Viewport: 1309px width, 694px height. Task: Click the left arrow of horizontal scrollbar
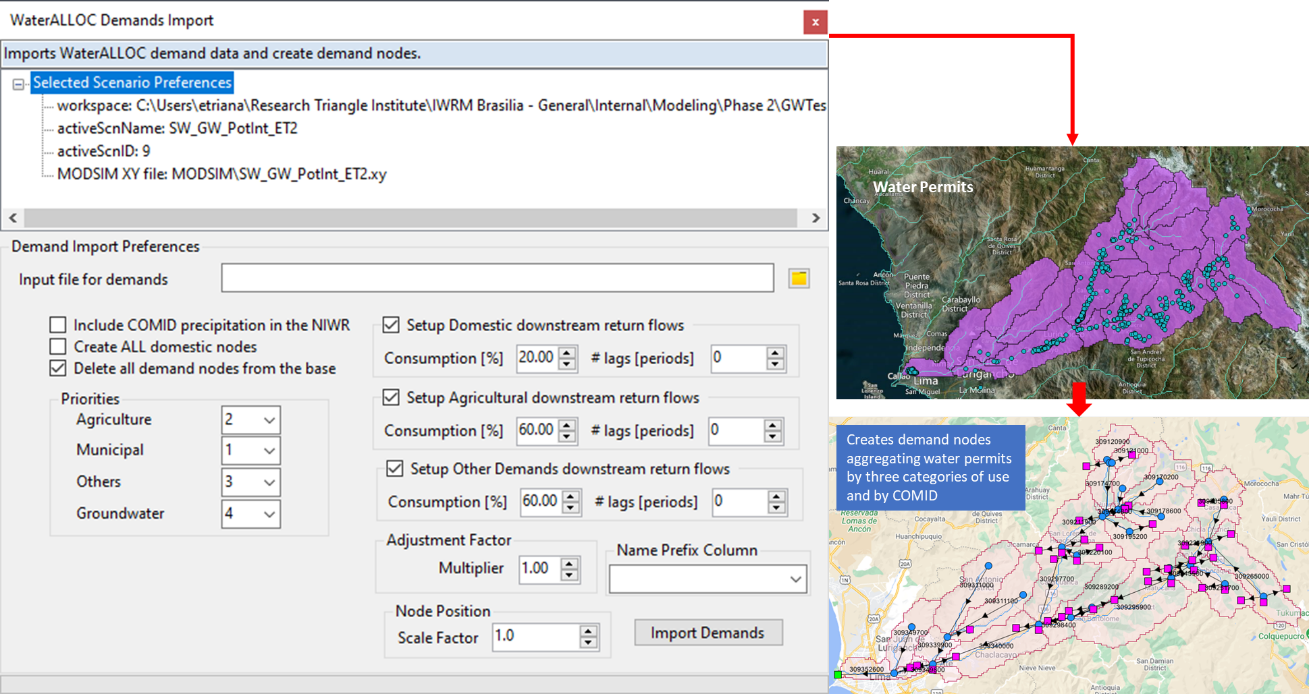pos(11,218)
